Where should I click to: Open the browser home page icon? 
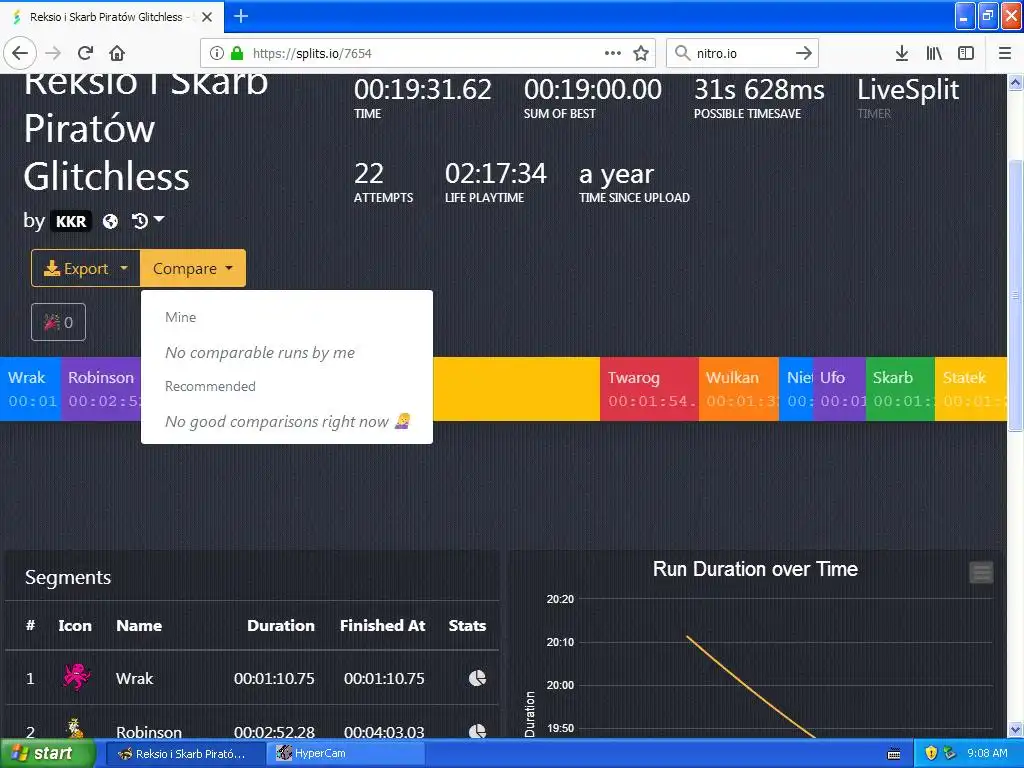point(117,53)
